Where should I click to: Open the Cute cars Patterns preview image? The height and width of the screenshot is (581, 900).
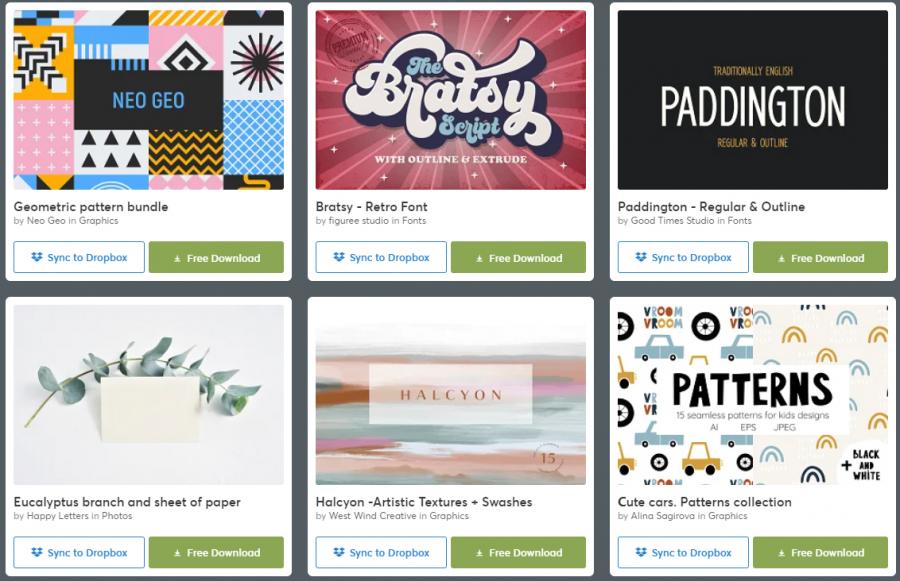[752, 395]
